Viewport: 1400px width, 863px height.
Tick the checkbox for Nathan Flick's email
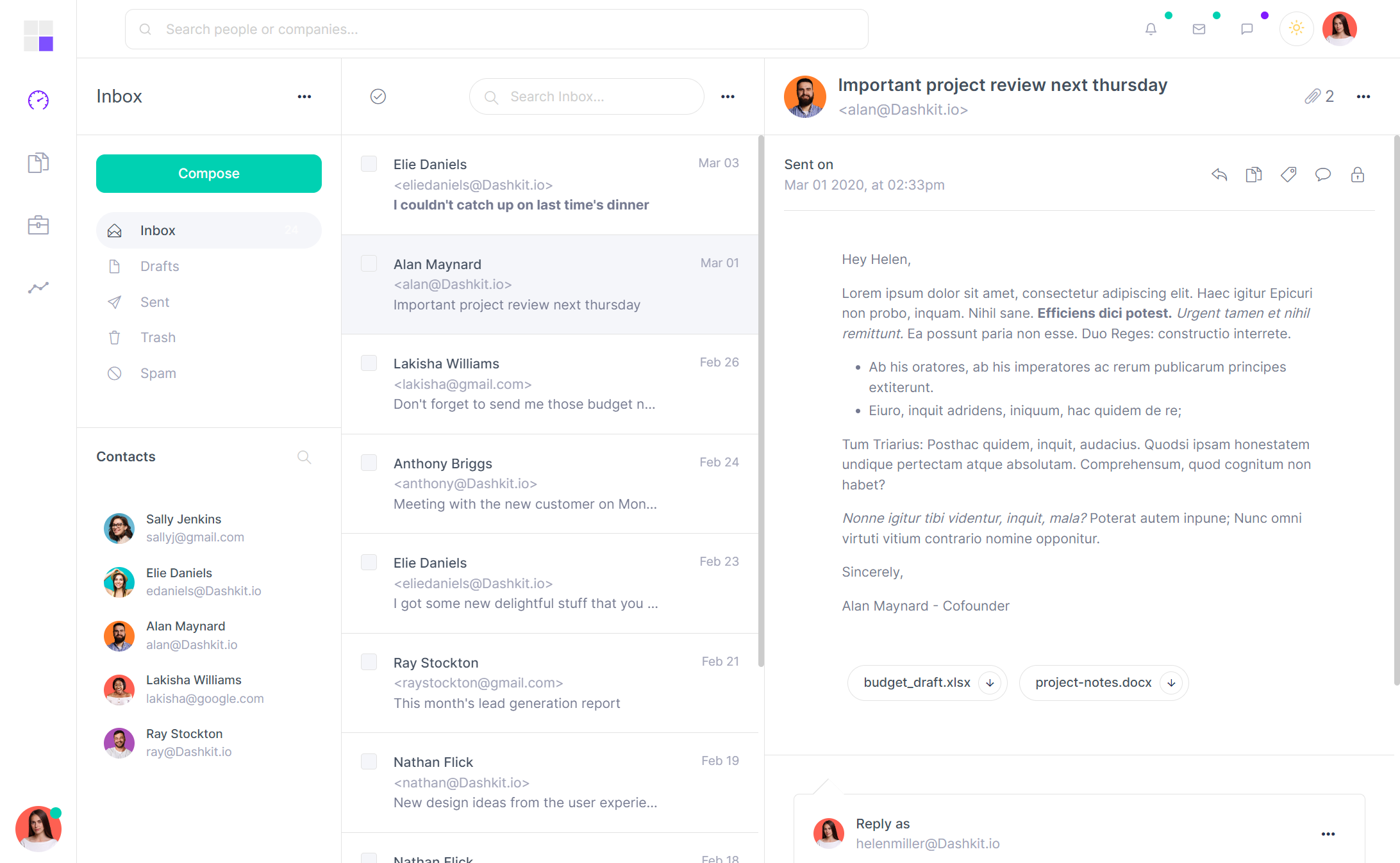pos(369,761)
